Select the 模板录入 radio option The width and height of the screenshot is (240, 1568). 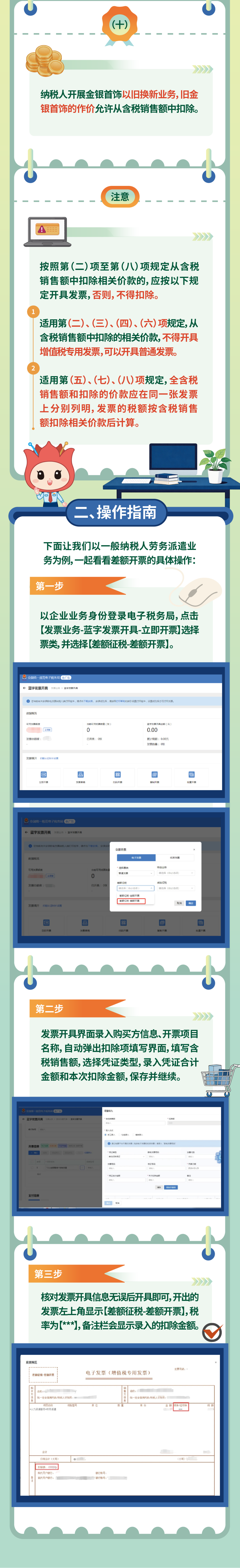(x=138, y=1135)
